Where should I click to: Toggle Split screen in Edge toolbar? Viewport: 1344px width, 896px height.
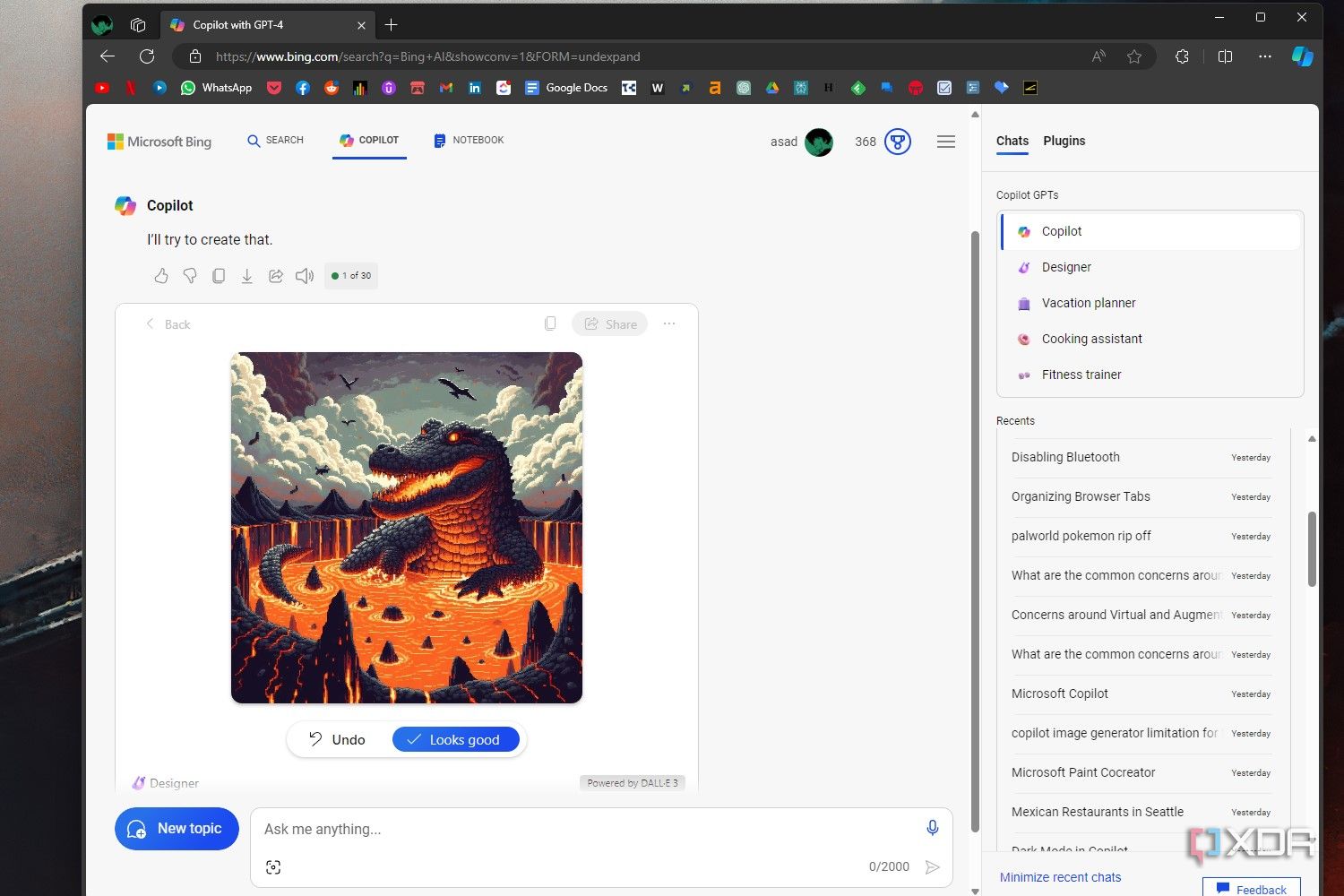tap(1225, 56)
